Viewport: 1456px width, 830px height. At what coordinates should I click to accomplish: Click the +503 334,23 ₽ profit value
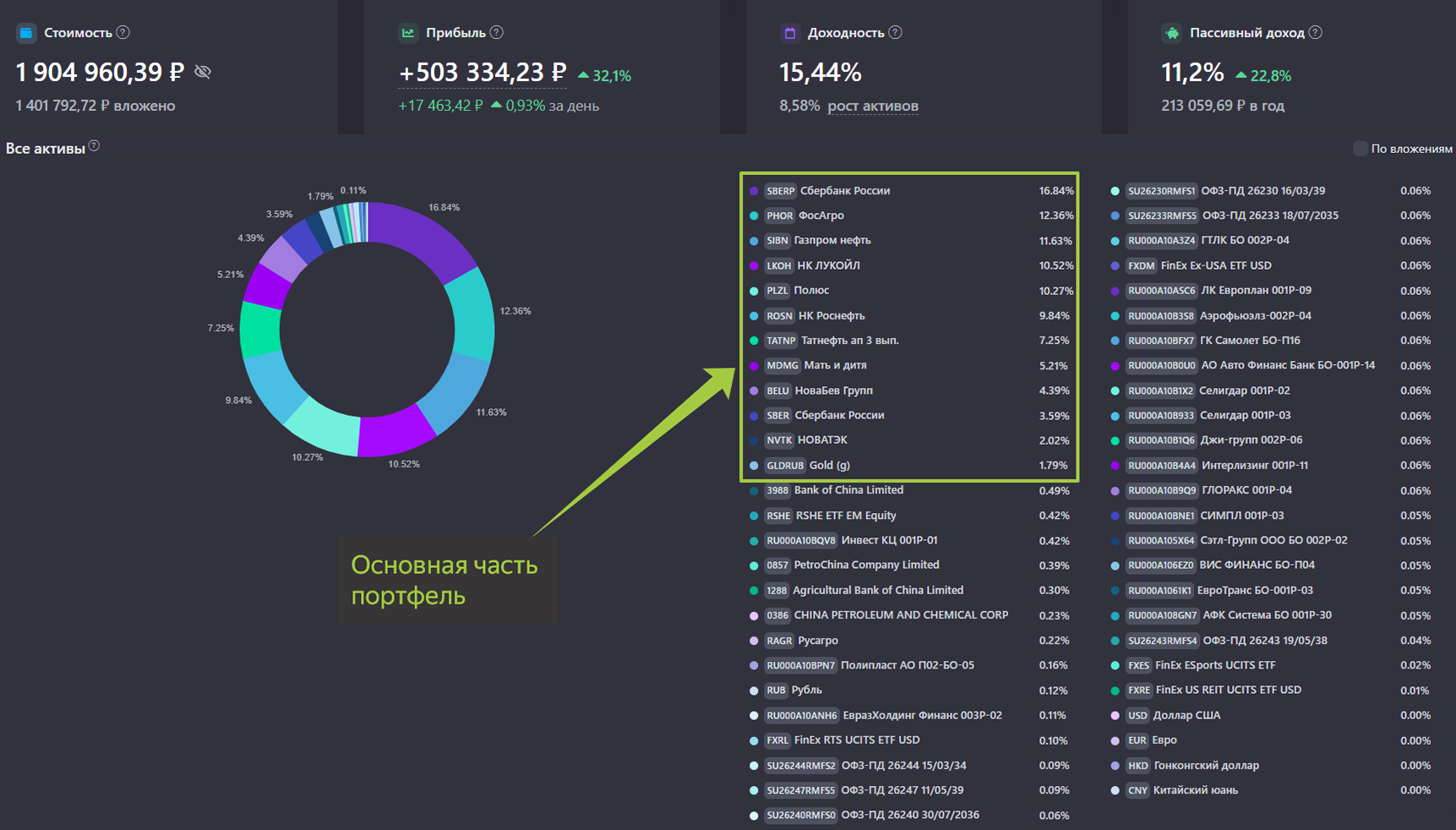[483, 73]
